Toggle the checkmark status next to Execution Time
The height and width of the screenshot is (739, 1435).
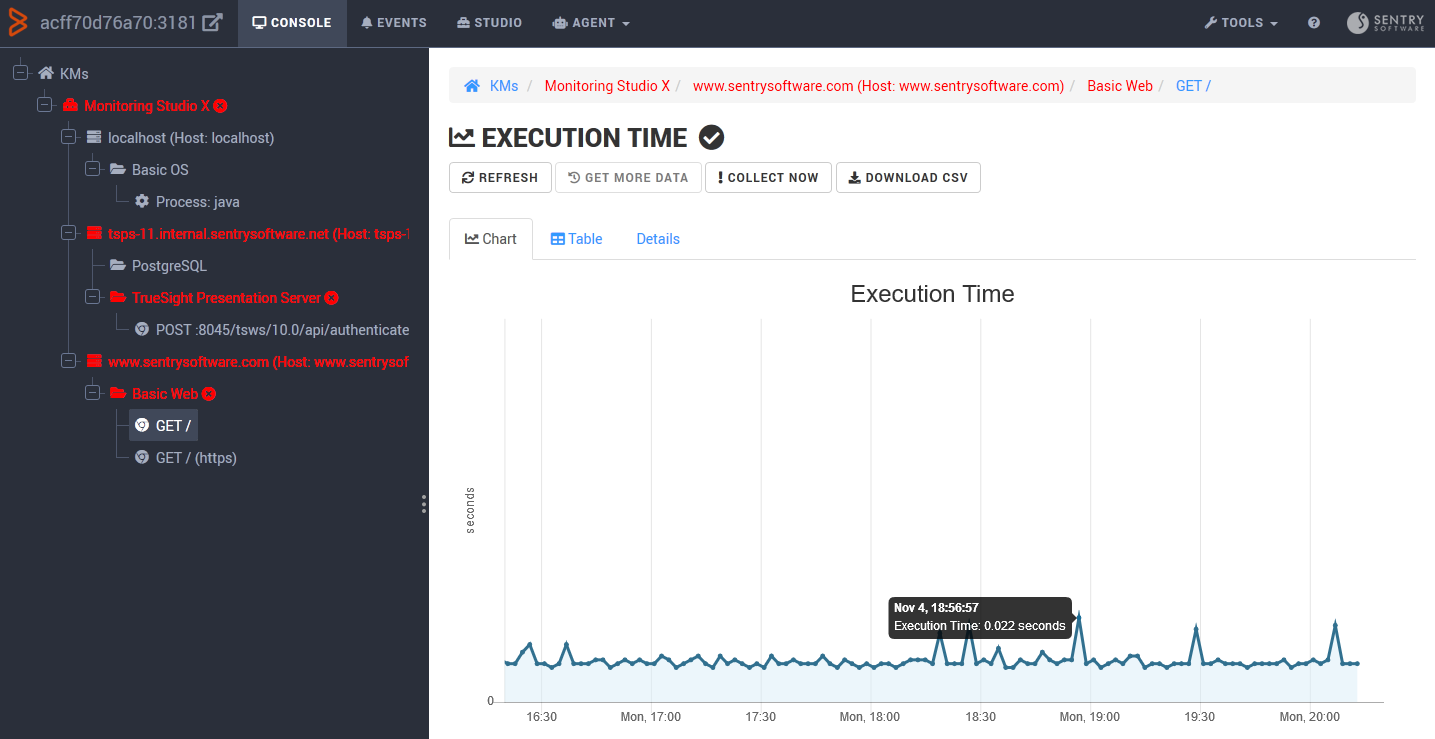tap(711, 137)
